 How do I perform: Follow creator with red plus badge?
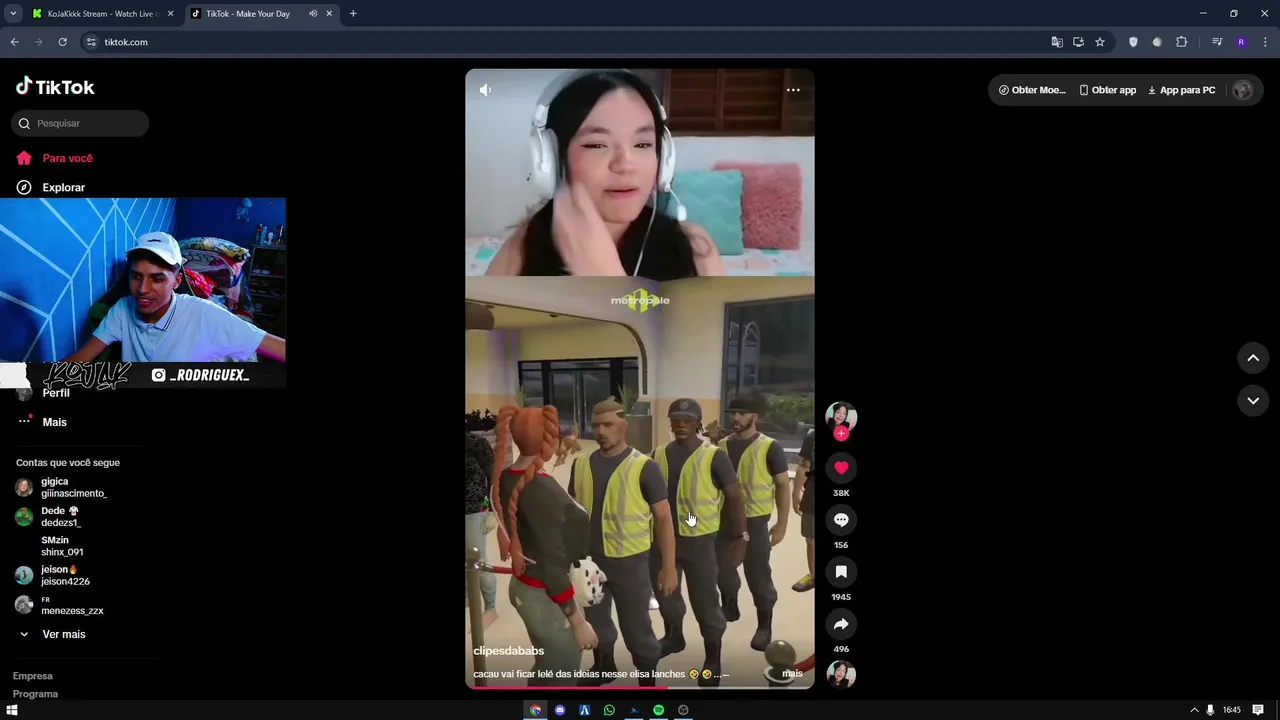click(x=841, y=434)
